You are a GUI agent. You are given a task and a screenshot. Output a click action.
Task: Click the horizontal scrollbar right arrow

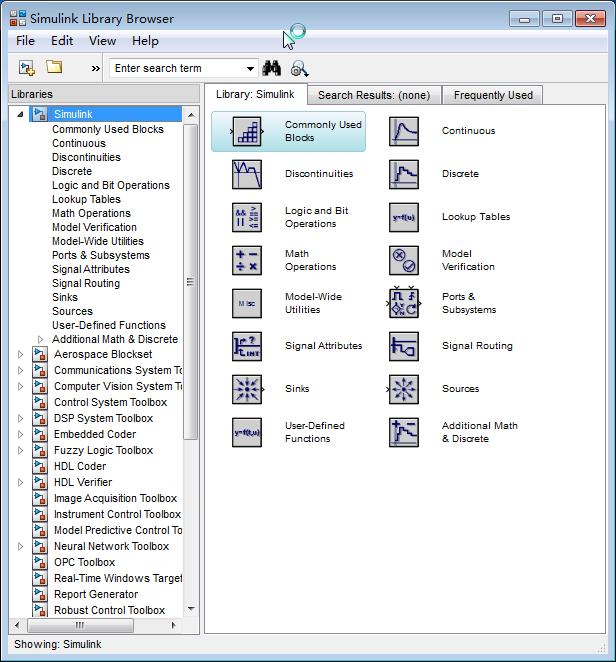coord(174,625)
